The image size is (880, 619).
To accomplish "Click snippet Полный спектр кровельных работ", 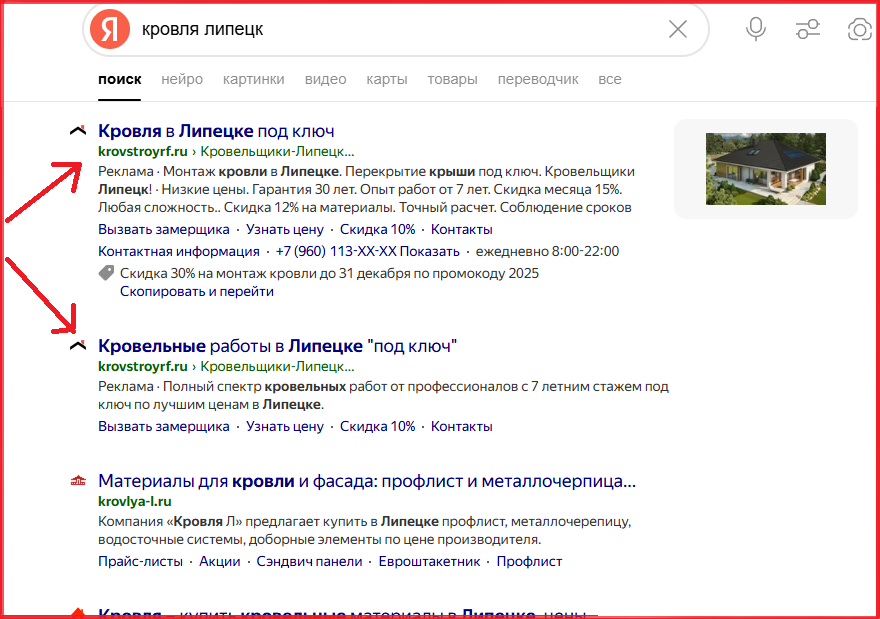I will click(383, 396).
